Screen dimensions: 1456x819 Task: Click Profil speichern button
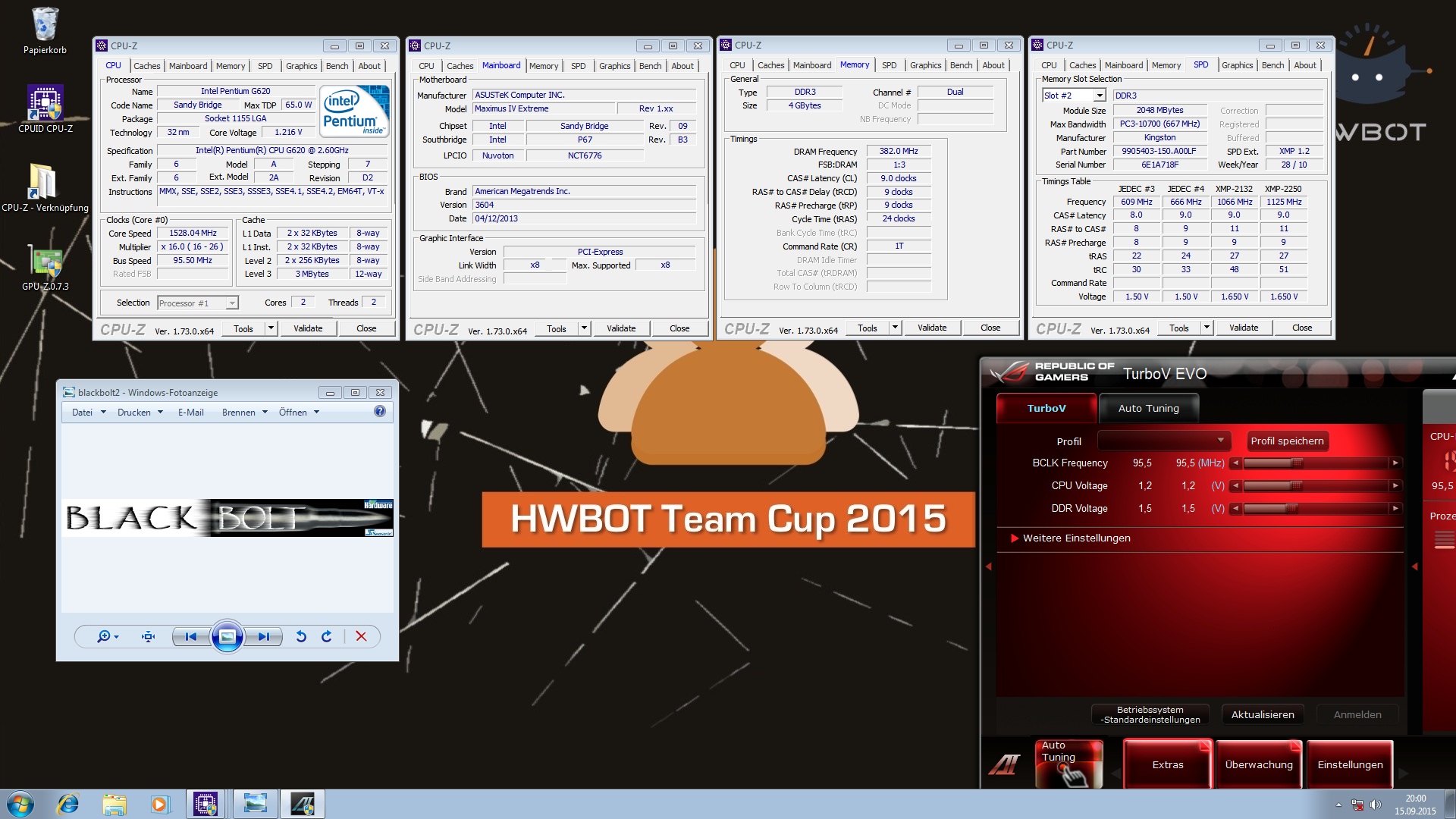[x=1287, y=441]
